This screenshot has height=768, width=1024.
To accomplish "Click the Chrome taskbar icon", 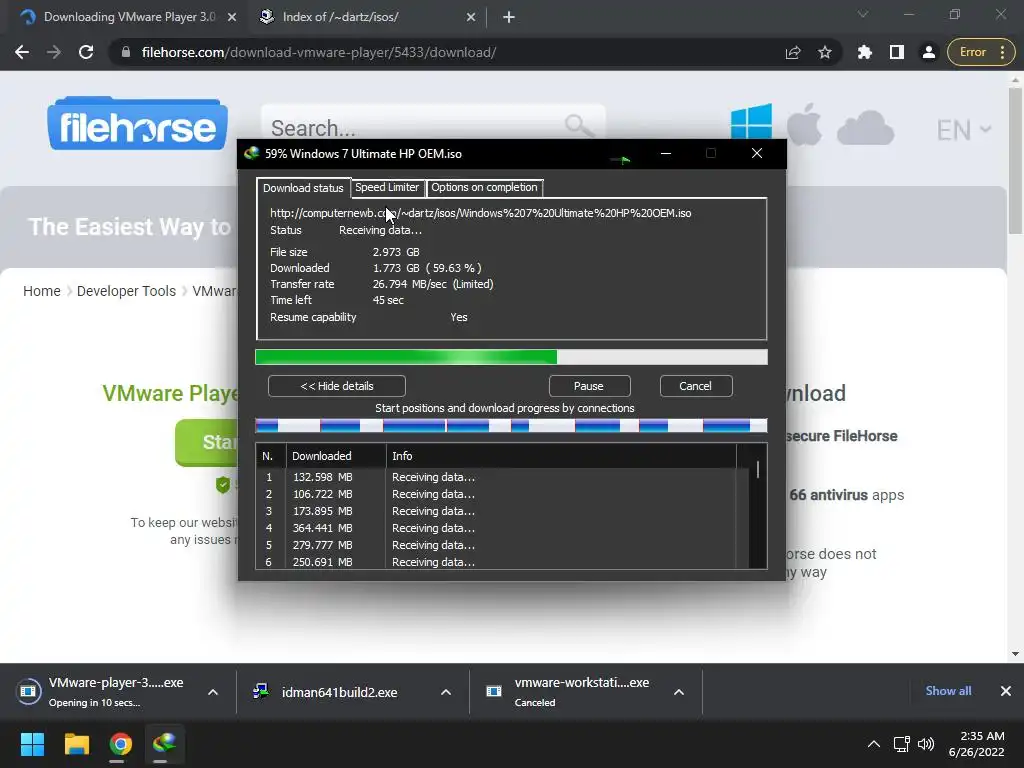I will [120, 744].
